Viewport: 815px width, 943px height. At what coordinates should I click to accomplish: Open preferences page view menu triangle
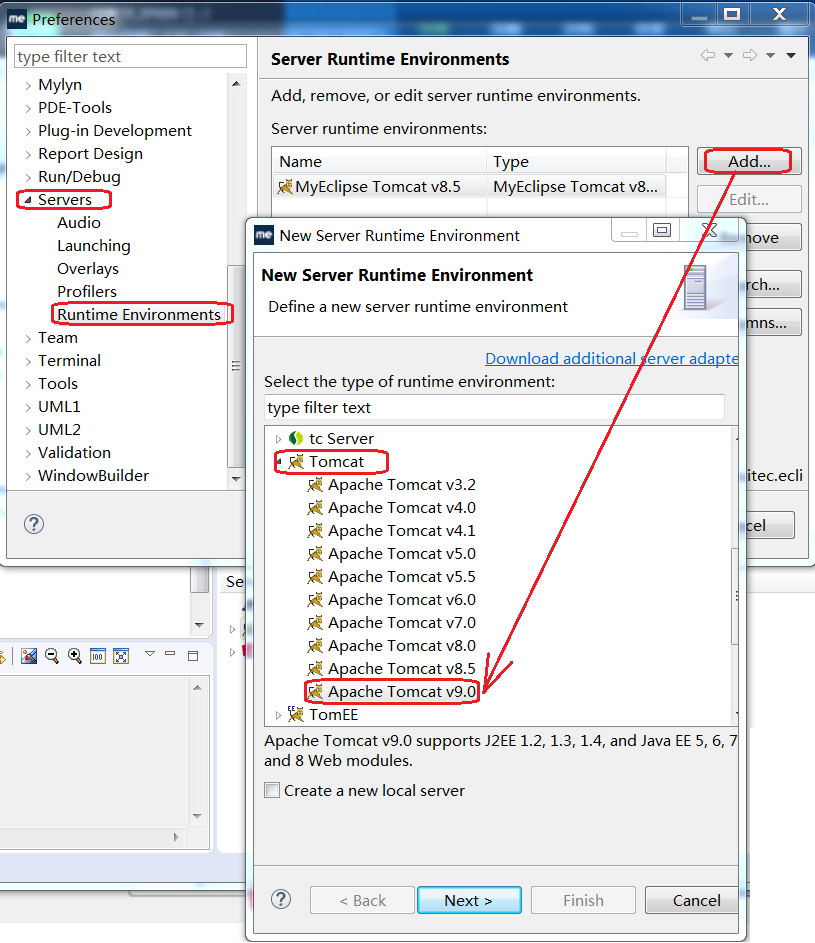(791, 55)
